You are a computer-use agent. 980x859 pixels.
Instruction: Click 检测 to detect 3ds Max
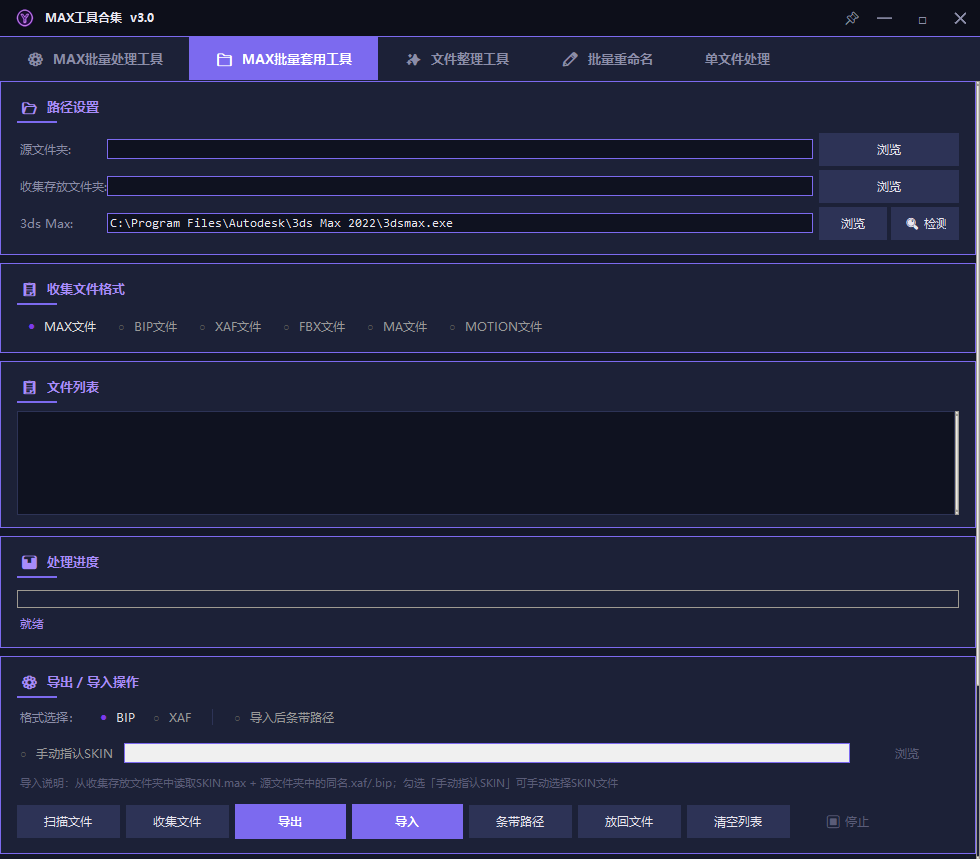click(x=925, y=223)
